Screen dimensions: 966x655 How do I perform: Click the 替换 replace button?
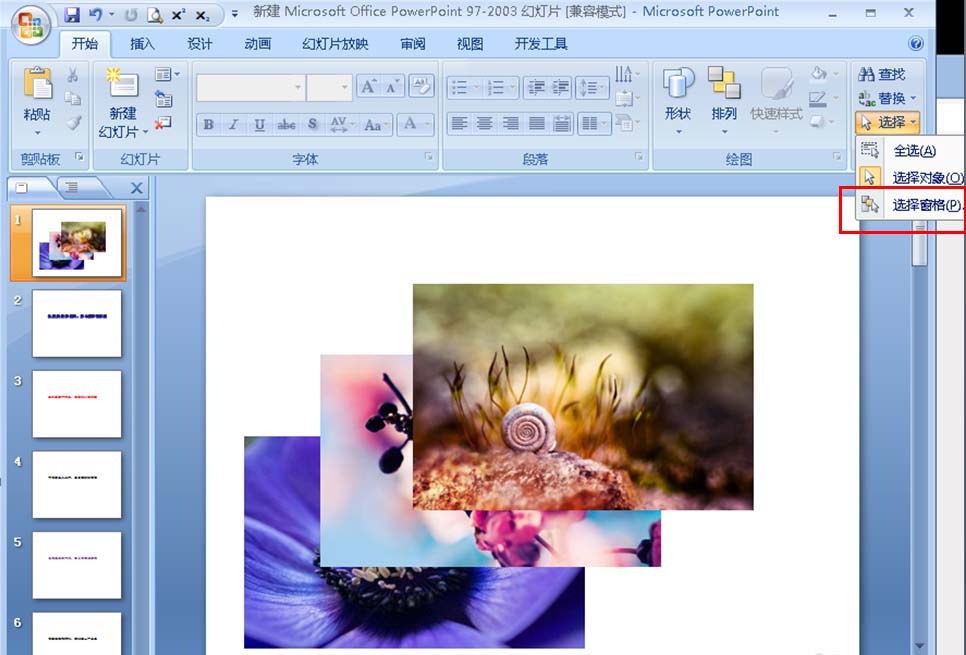click(x=887, y=98)
